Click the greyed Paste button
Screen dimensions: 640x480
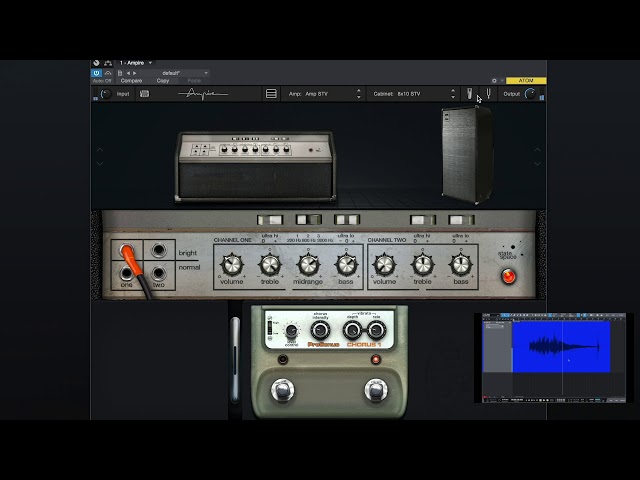[194, 81]
